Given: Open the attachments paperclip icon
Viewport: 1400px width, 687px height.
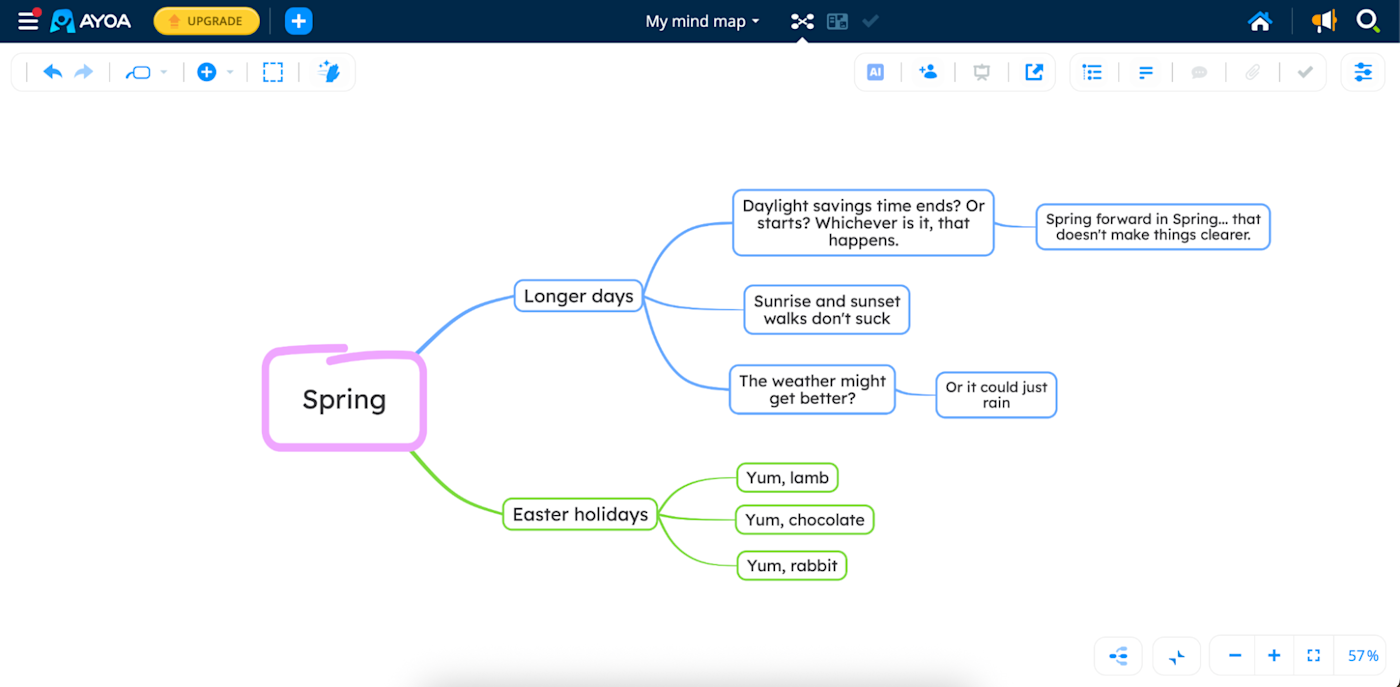Looking at the screenshot, I should 1252,72.
